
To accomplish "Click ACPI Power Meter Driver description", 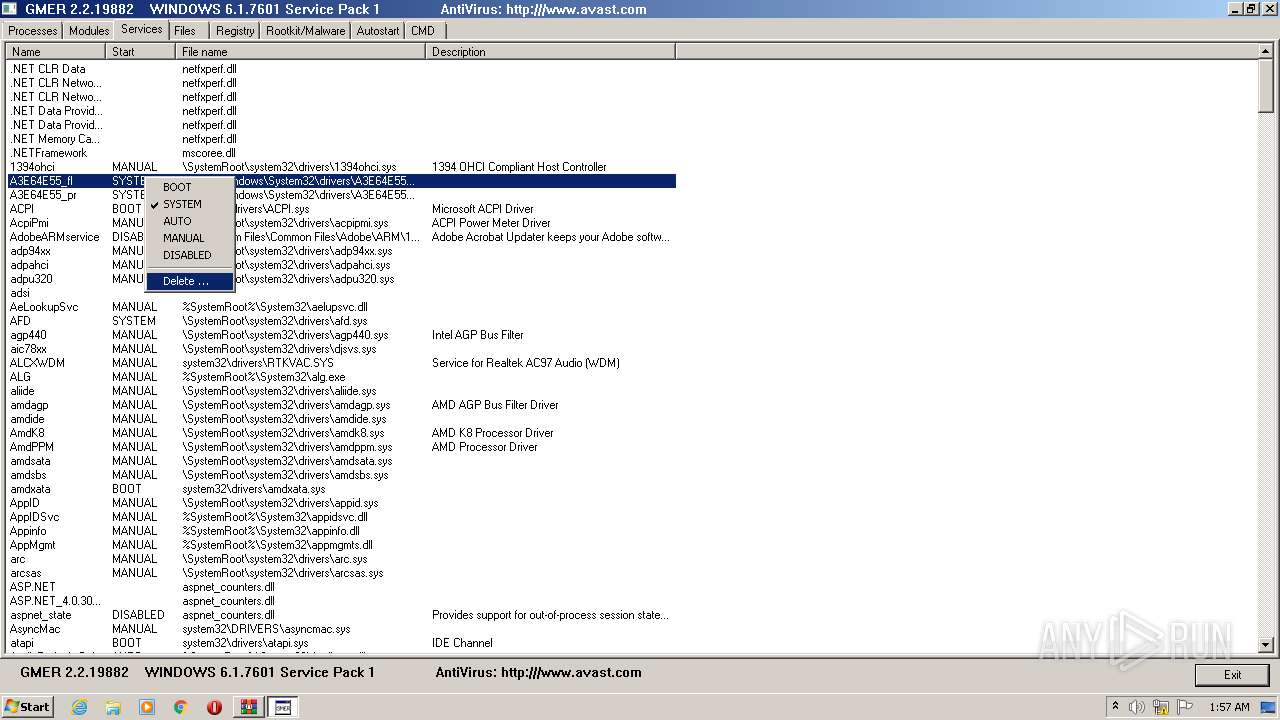I will coord(491,223).
